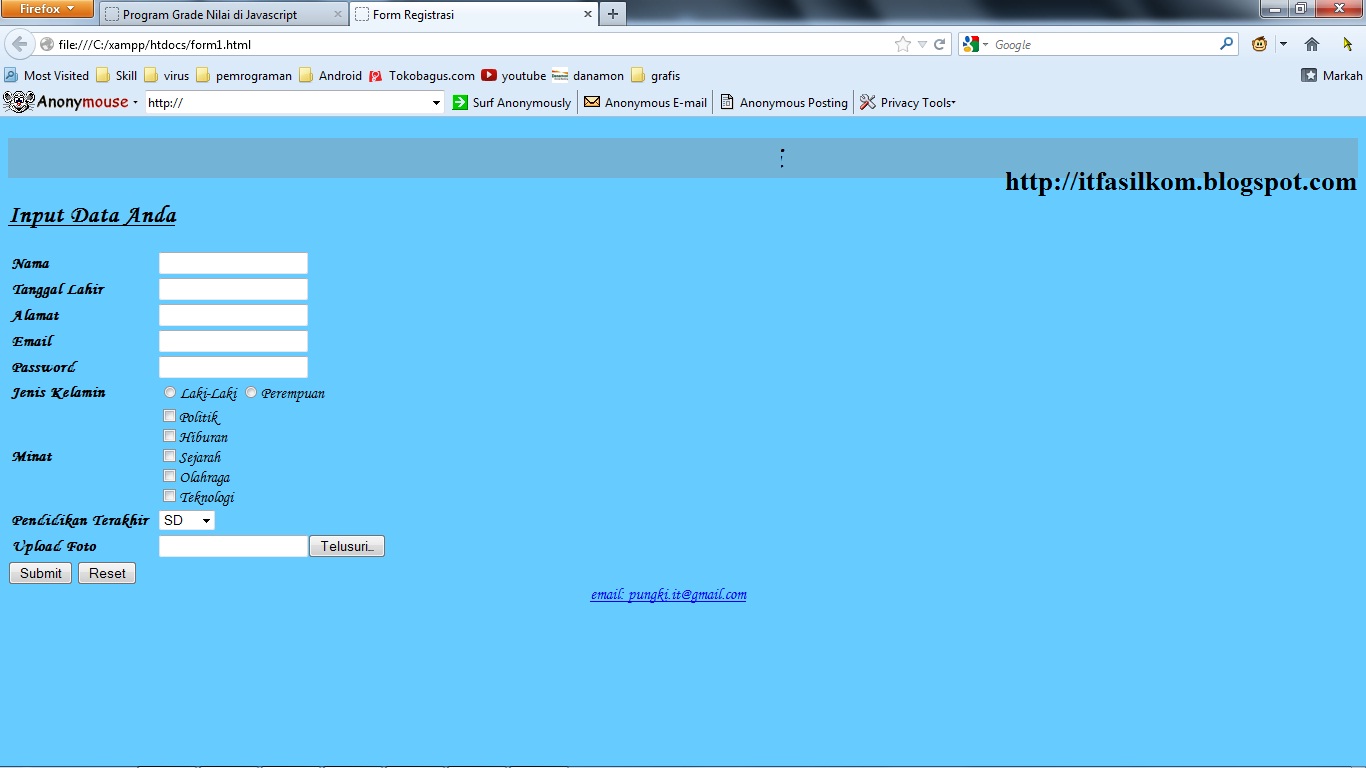Image resolution: width=1366 pixels, height=768 pixels.
Task: Enable the Teknologi checkbox under Minat
Action: 170,495
